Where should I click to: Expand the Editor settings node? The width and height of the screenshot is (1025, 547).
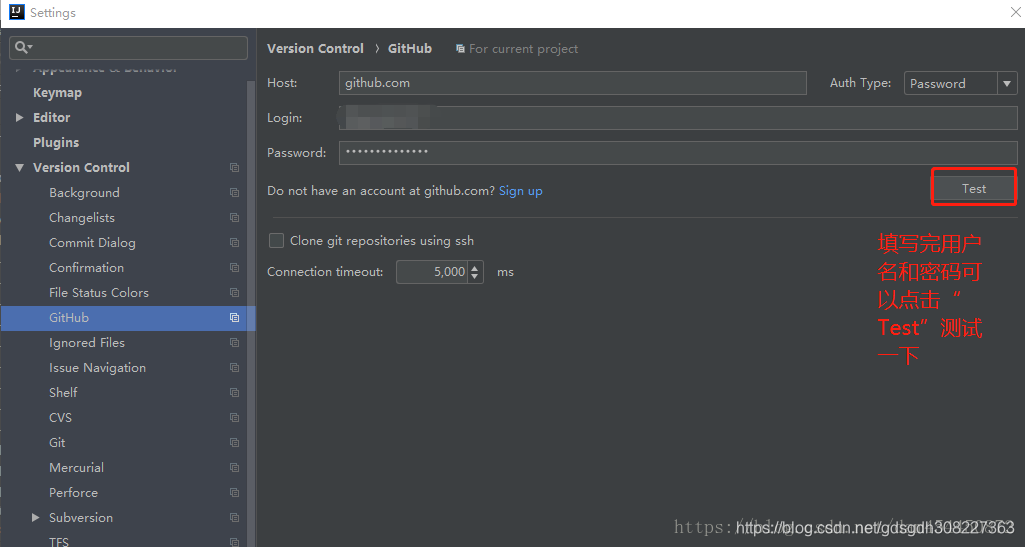point(20,118)
